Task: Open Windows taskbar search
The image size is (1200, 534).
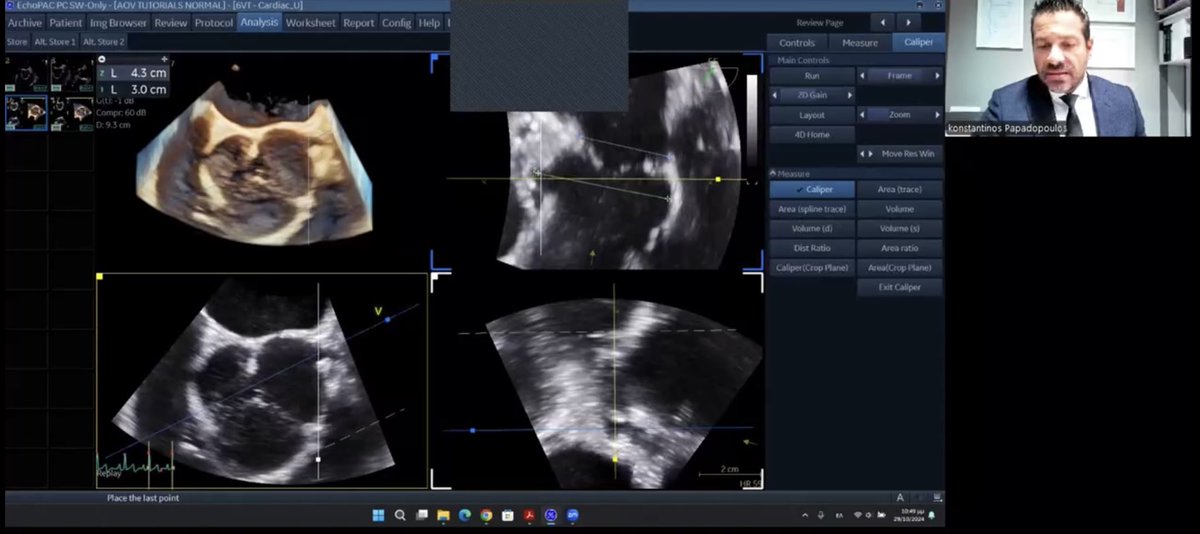Action: [x=400, y=515]
